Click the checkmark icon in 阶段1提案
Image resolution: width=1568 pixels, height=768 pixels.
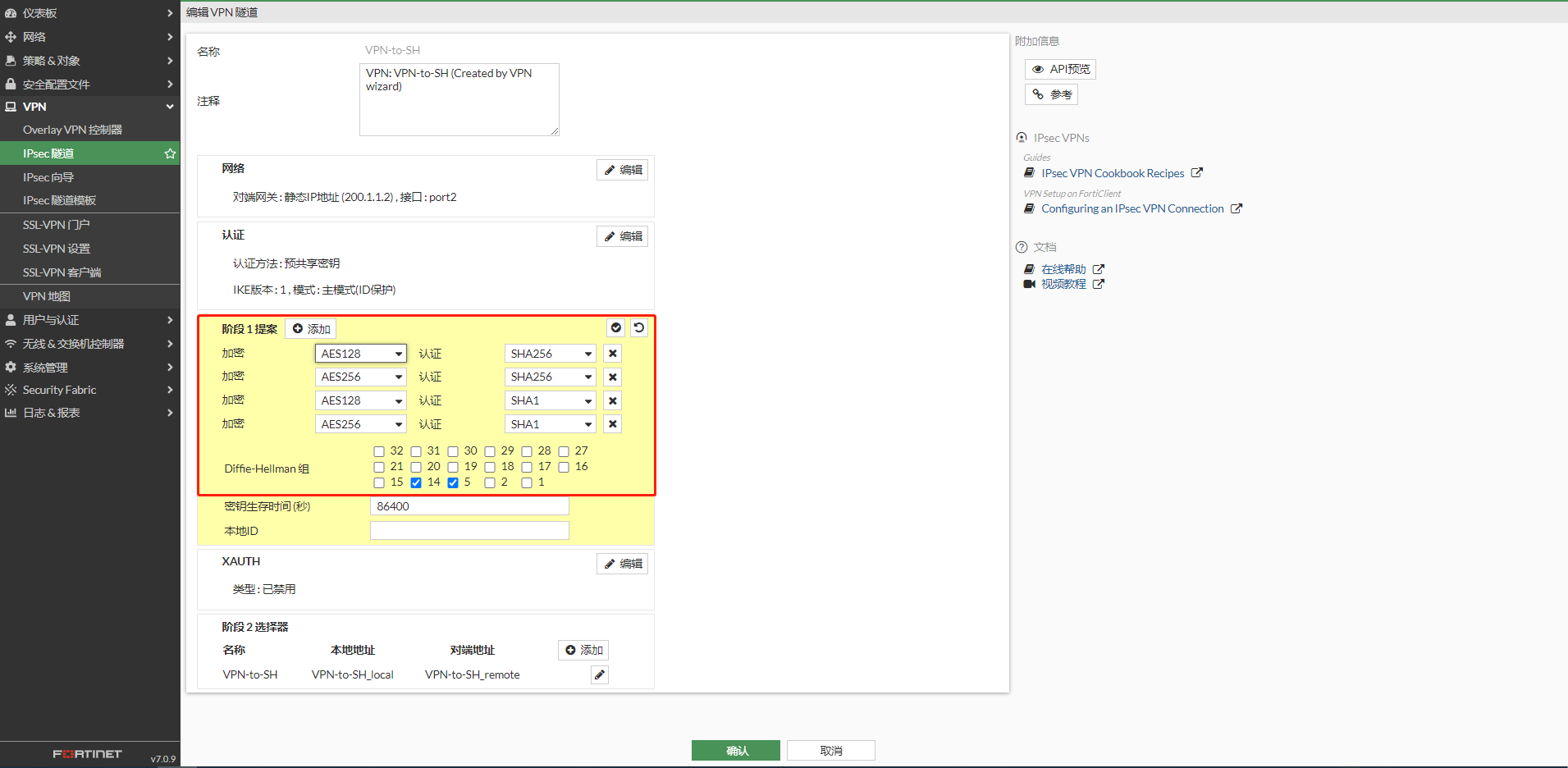click(x=615, y=328)
